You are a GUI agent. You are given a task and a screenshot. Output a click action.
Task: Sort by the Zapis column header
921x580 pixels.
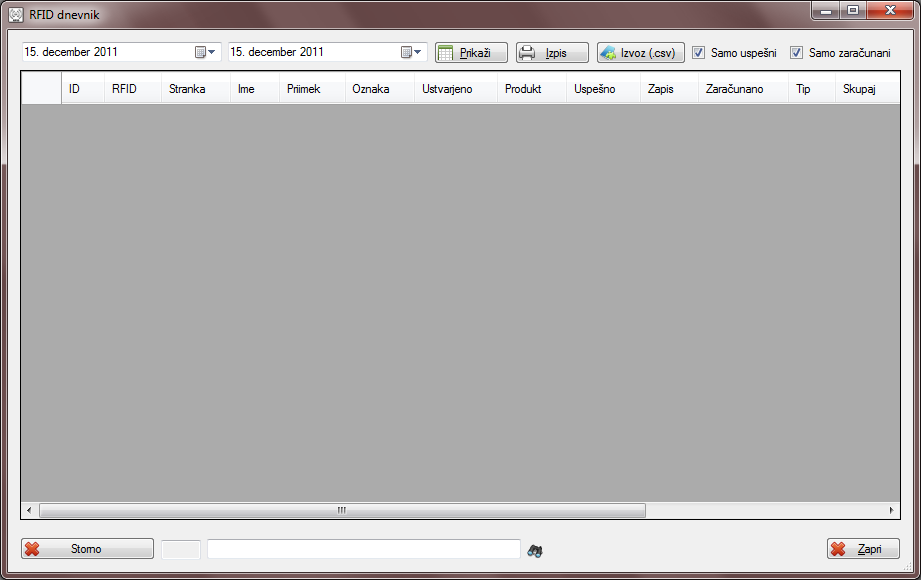[x=669, y=89]
